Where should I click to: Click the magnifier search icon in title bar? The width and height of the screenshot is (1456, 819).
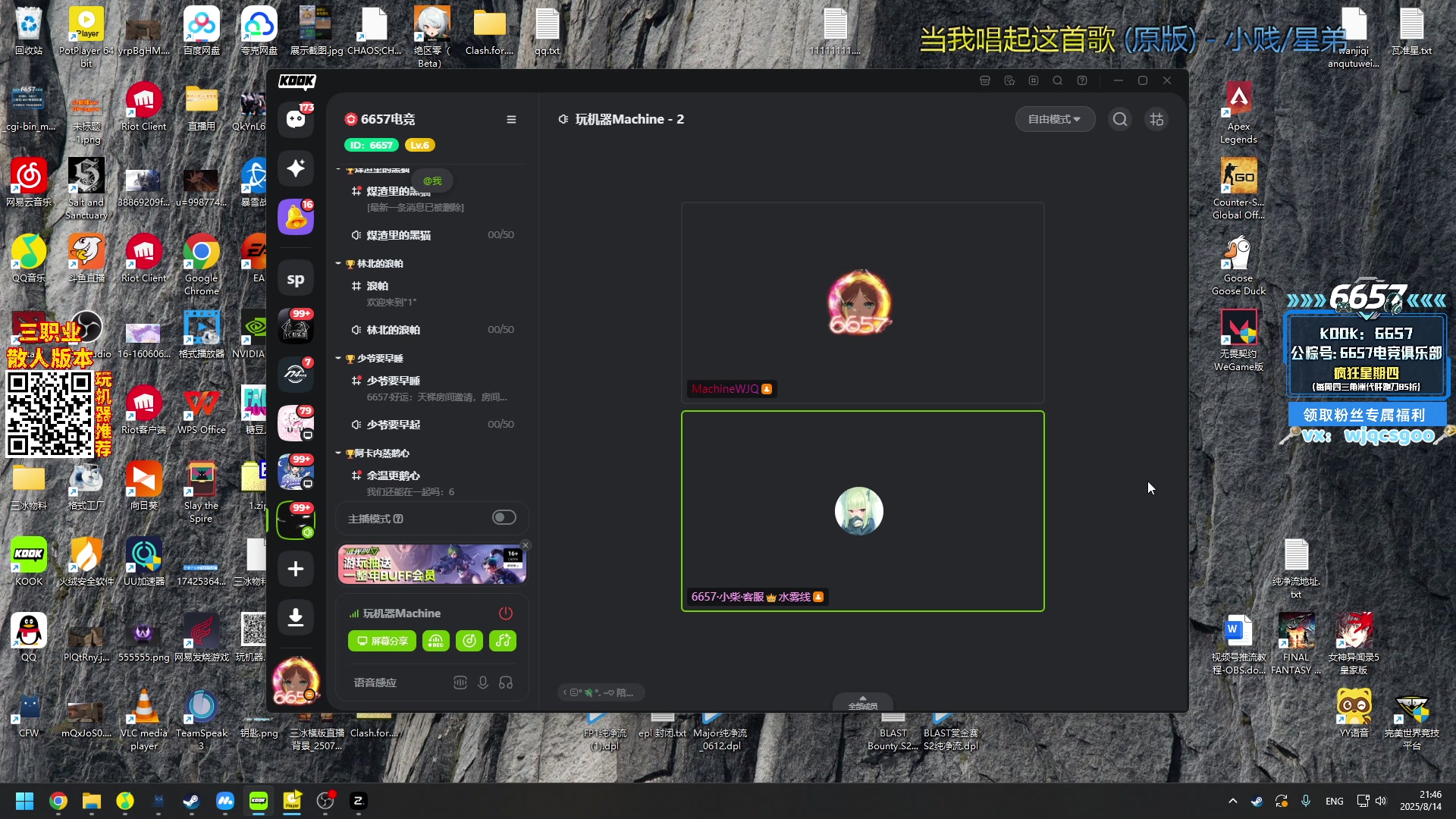(x=1058, y=80)
